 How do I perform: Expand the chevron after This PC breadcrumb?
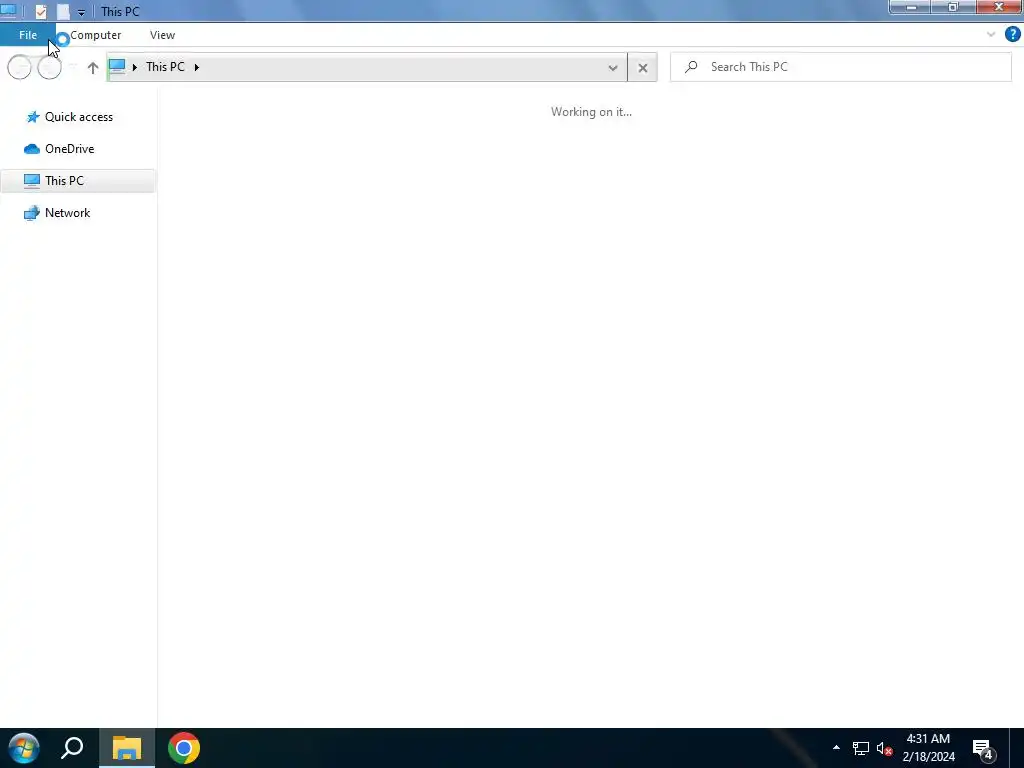(x=197, y=67)
